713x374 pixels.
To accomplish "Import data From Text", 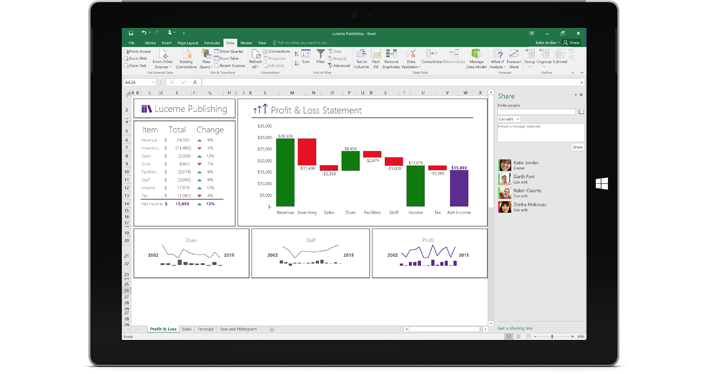I will pos(136,66).
